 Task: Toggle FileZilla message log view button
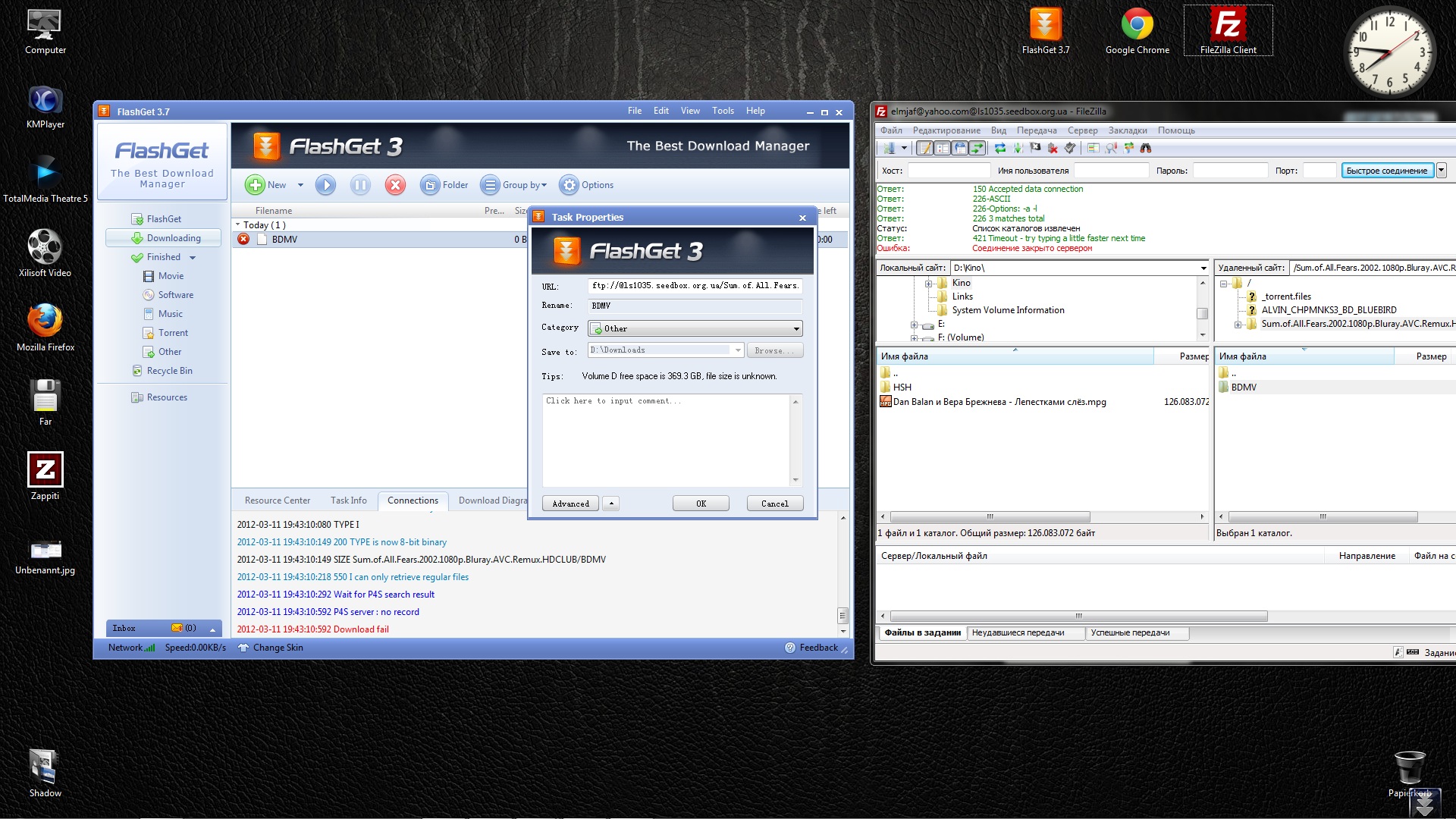point(924,148)
